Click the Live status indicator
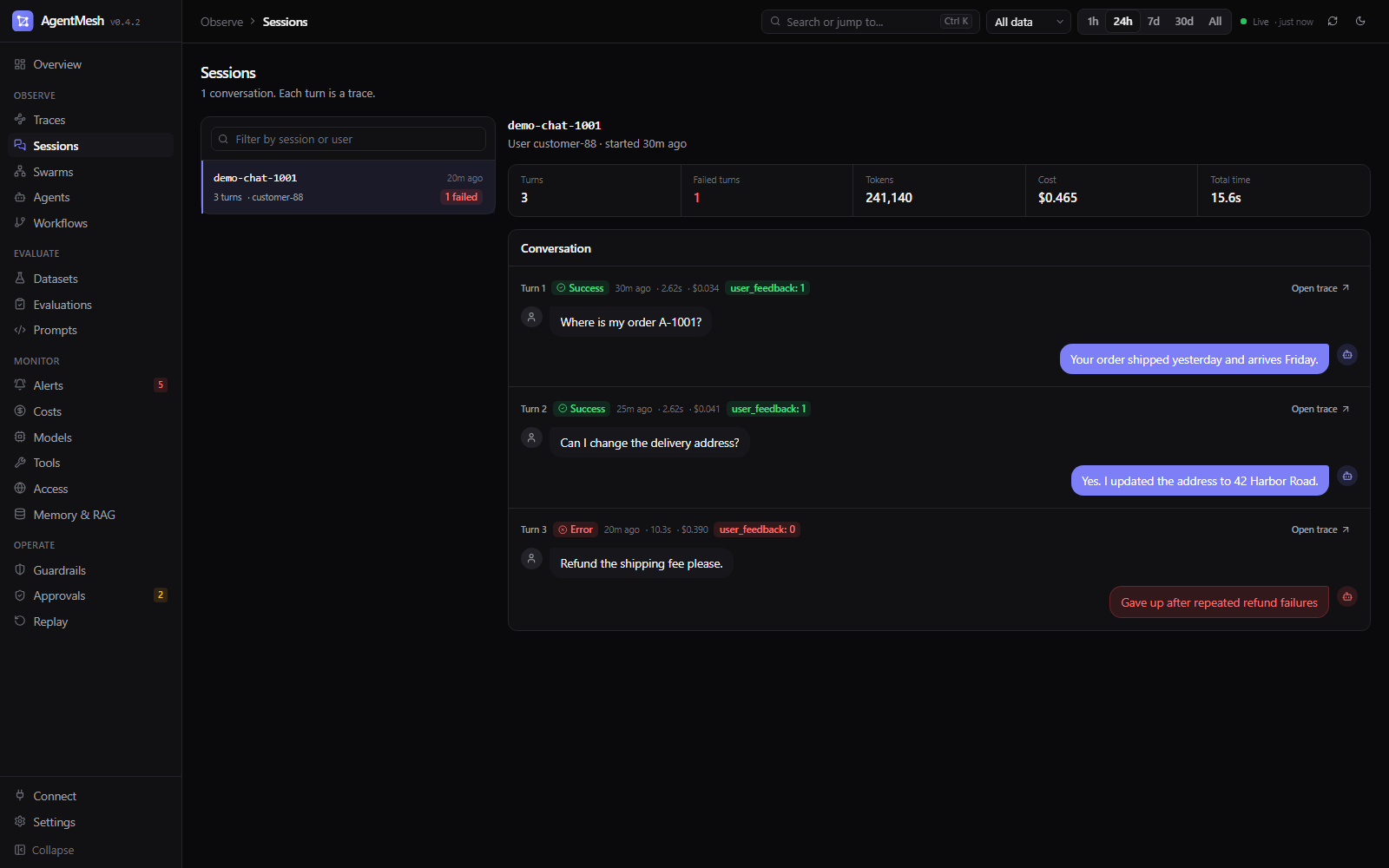 (x=1277, y=22)
